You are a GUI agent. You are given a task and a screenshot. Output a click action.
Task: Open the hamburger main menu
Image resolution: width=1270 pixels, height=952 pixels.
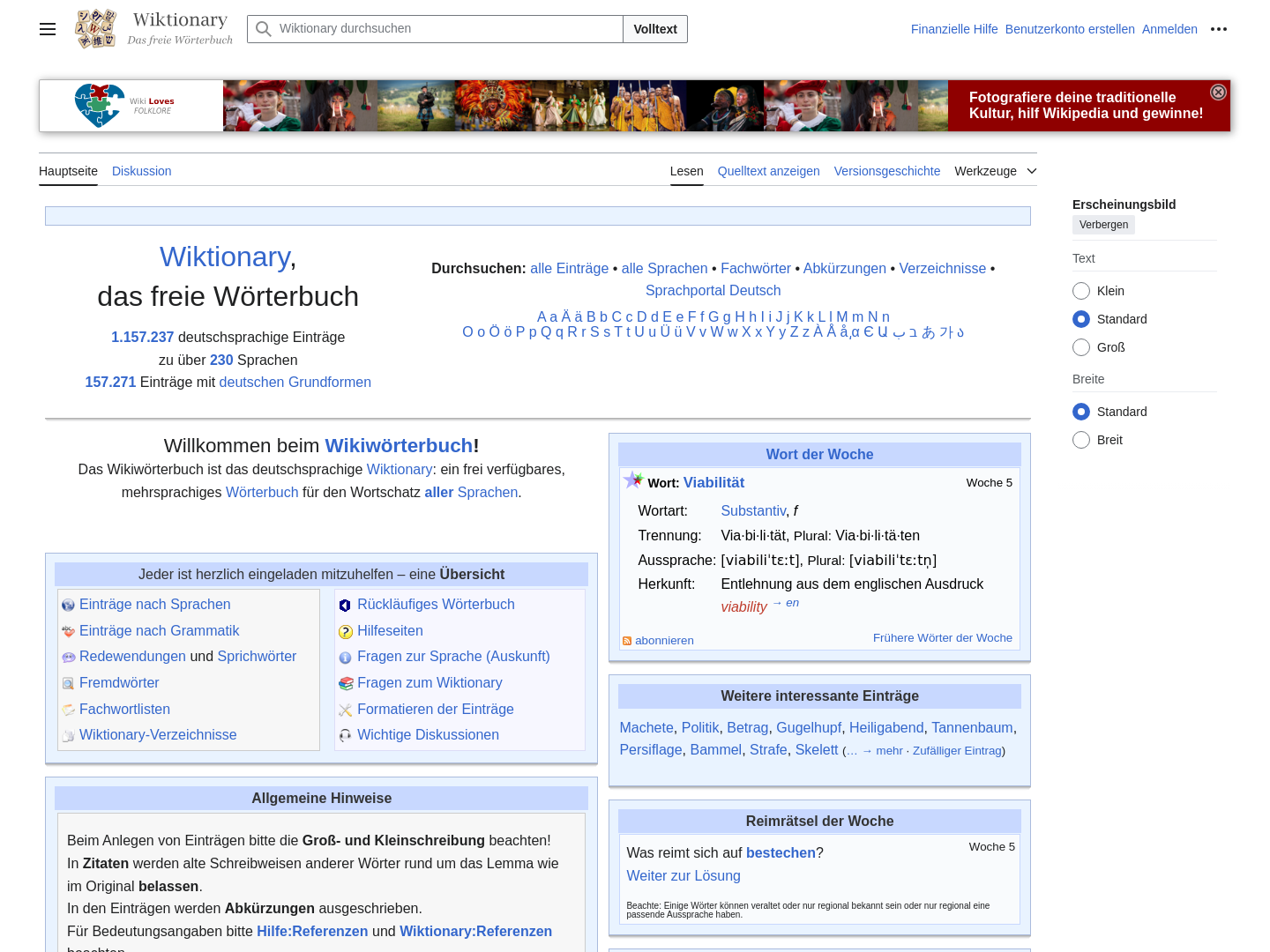[x=48, y=29]
